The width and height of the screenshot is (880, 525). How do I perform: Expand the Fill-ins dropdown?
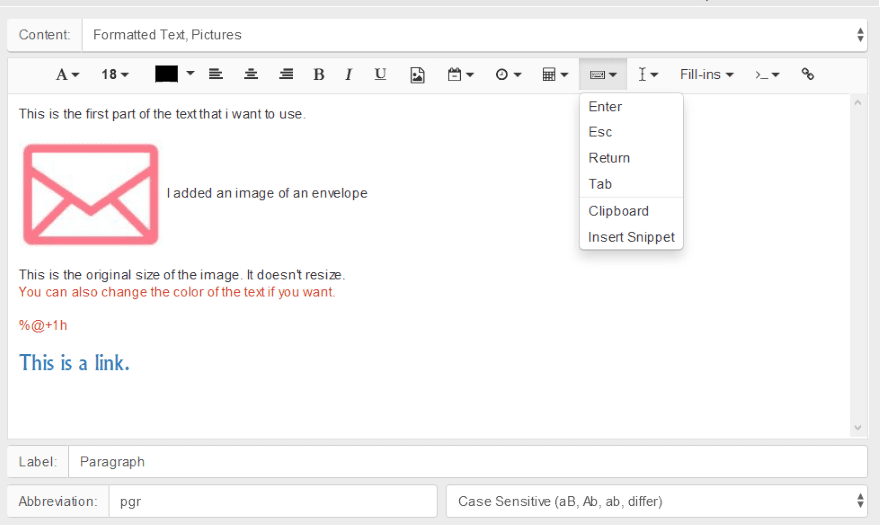point(706,74)
